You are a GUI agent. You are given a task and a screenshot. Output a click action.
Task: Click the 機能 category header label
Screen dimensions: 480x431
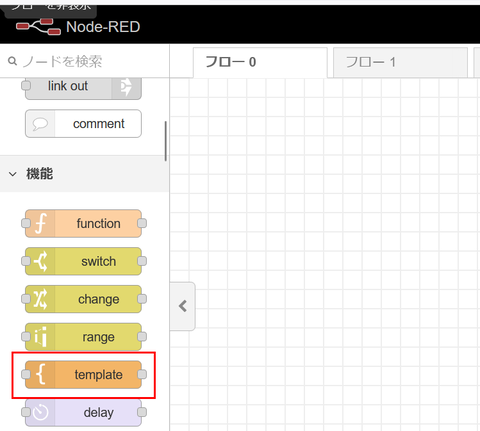pos(40,174)
